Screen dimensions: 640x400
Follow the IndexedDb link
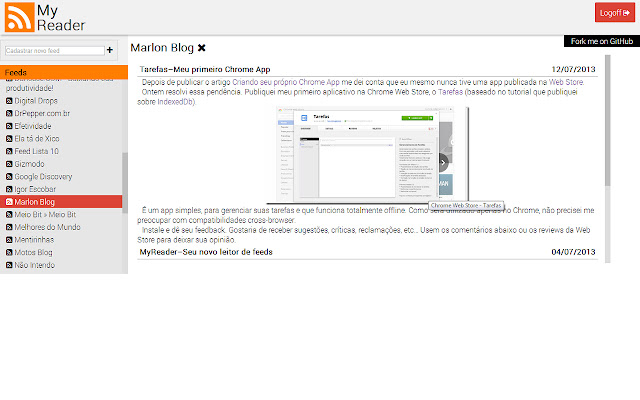click(x=176, y=102)
